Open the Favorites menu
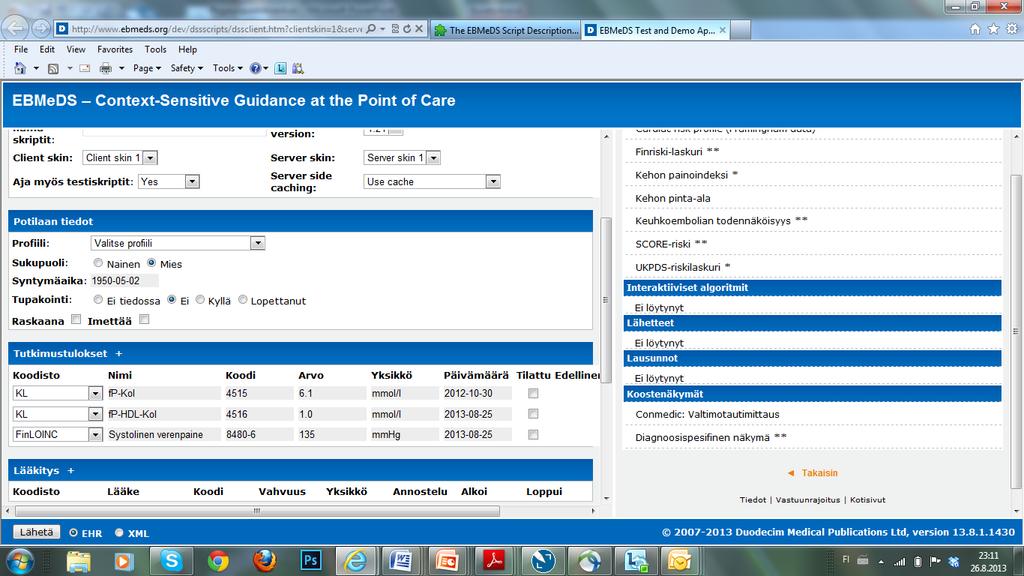1024x576 pixels. pos(115,50)
